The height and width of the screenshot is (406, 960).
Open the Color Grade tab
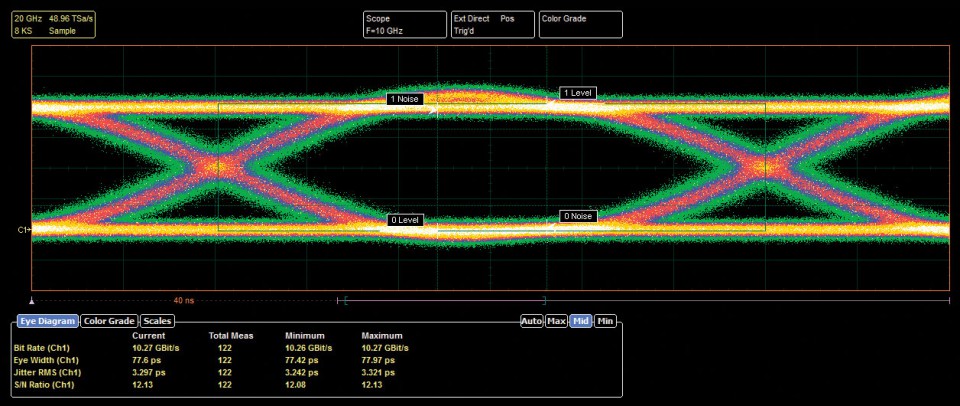108,321
